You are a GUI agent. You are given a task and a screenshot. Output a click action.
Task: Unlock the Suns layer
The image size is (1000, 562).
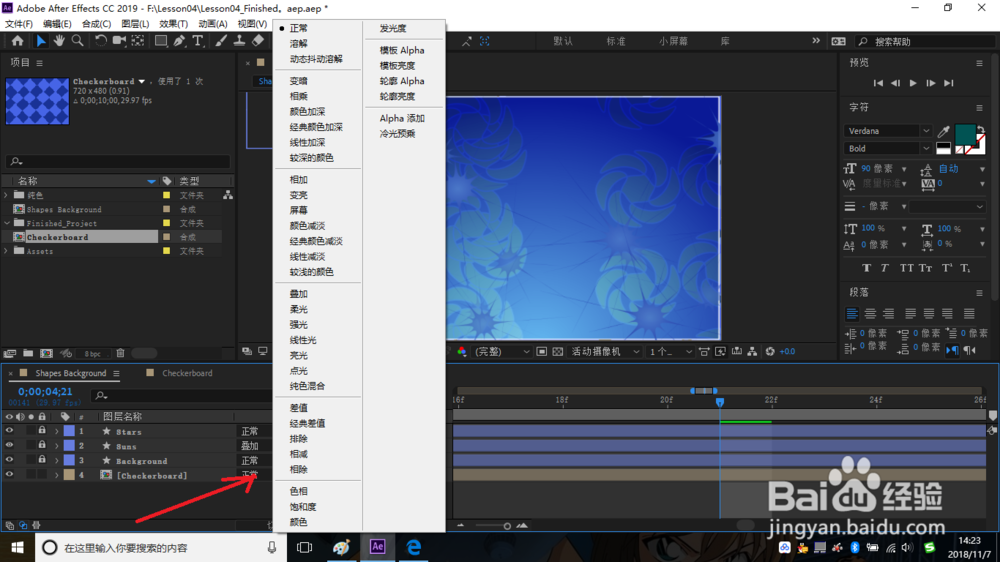[41, 445]
